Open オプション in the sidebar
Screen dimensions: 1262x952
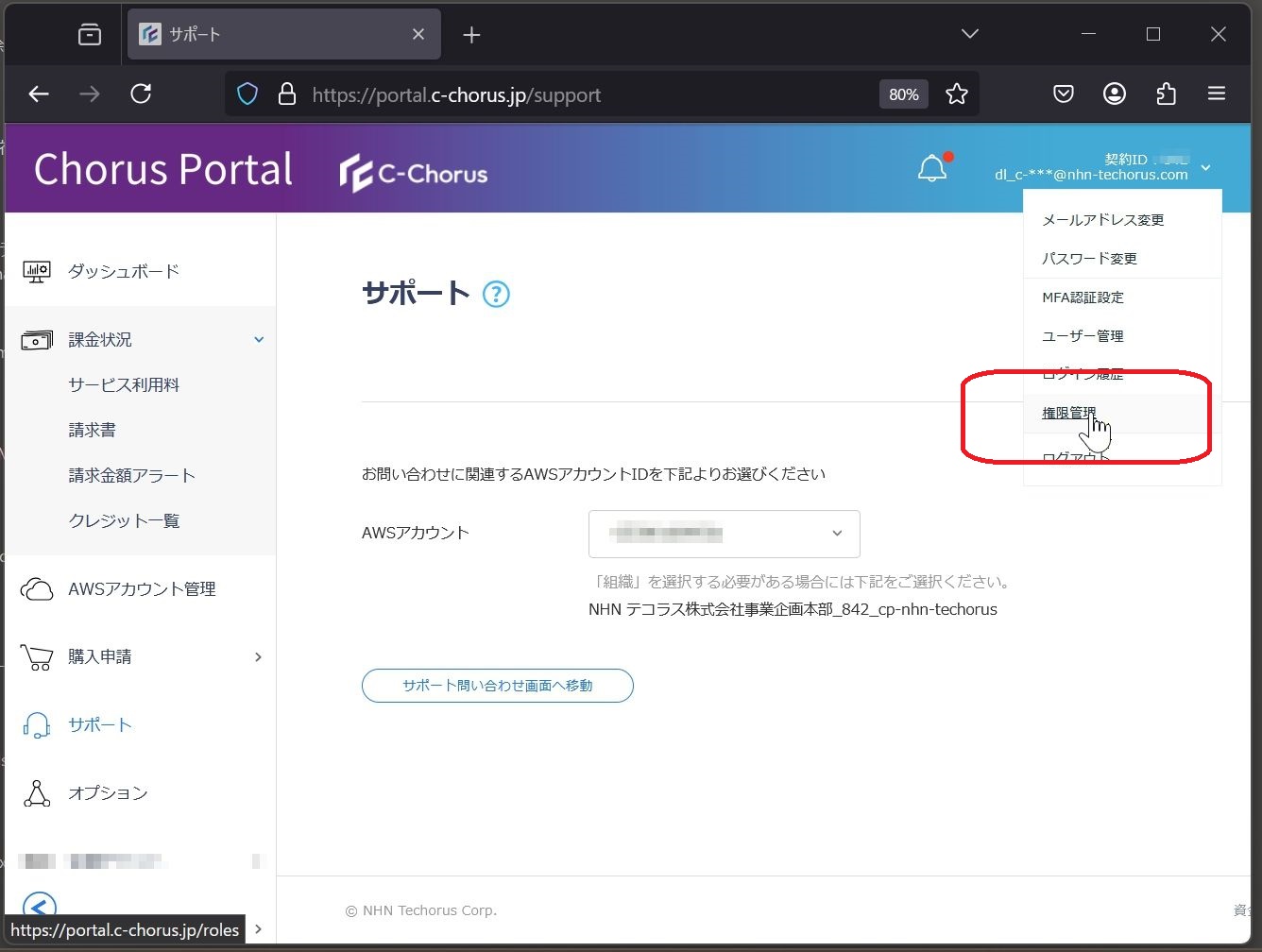click(x=108, y=793)
